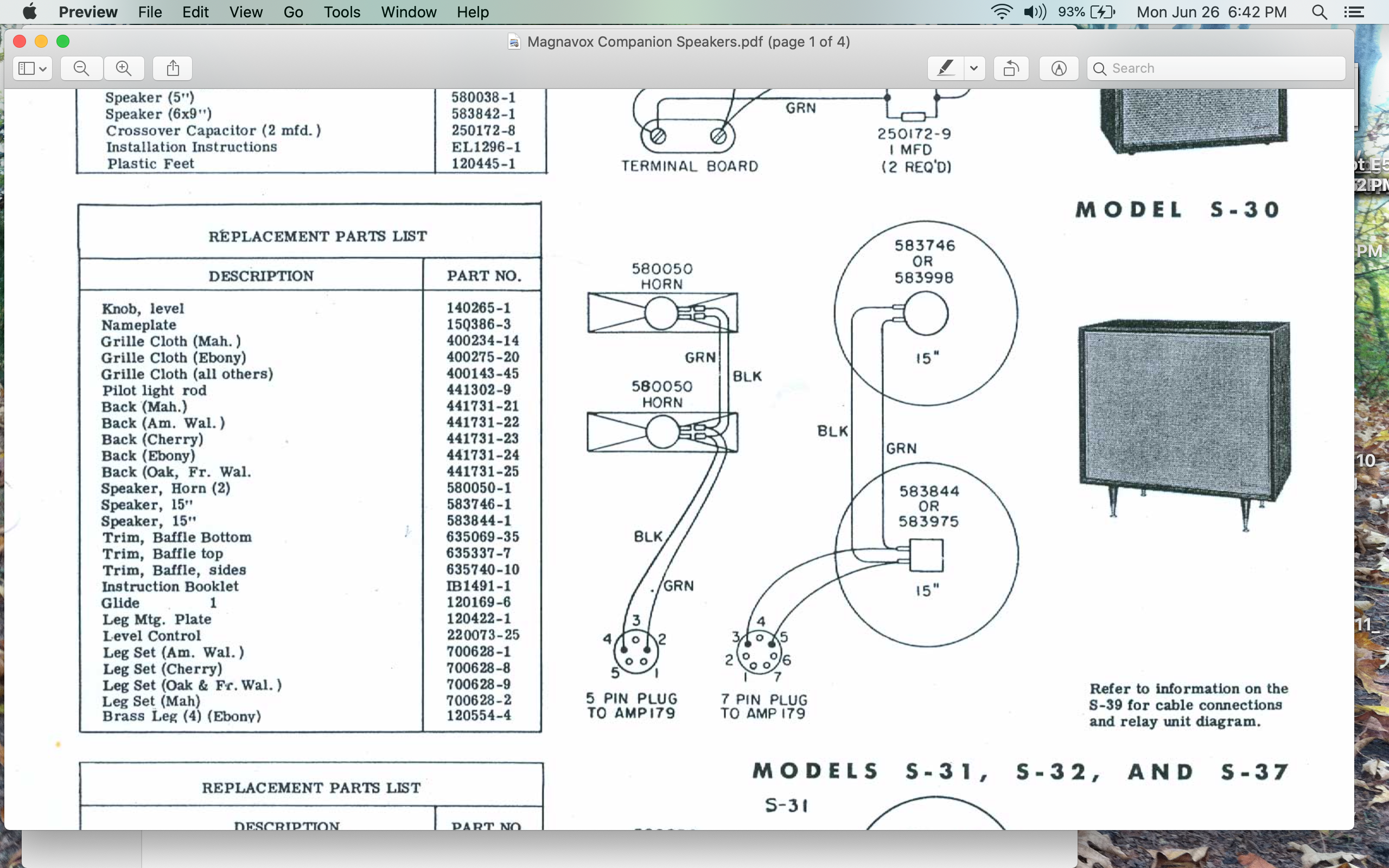Rotate the page with Rotate button
Screen dimensions: 1389x868
pyautogui.click(x=1011, y=68)
